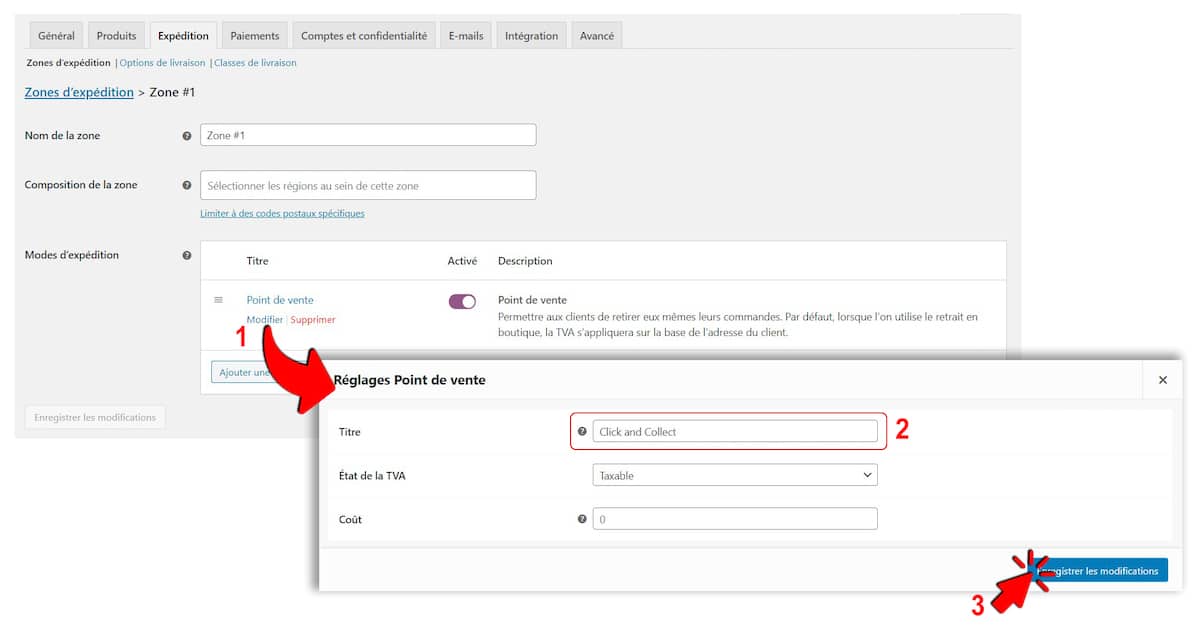
Task: Open the Avancé settings tab
Action: pyautogui.click(x=597, y=36)
